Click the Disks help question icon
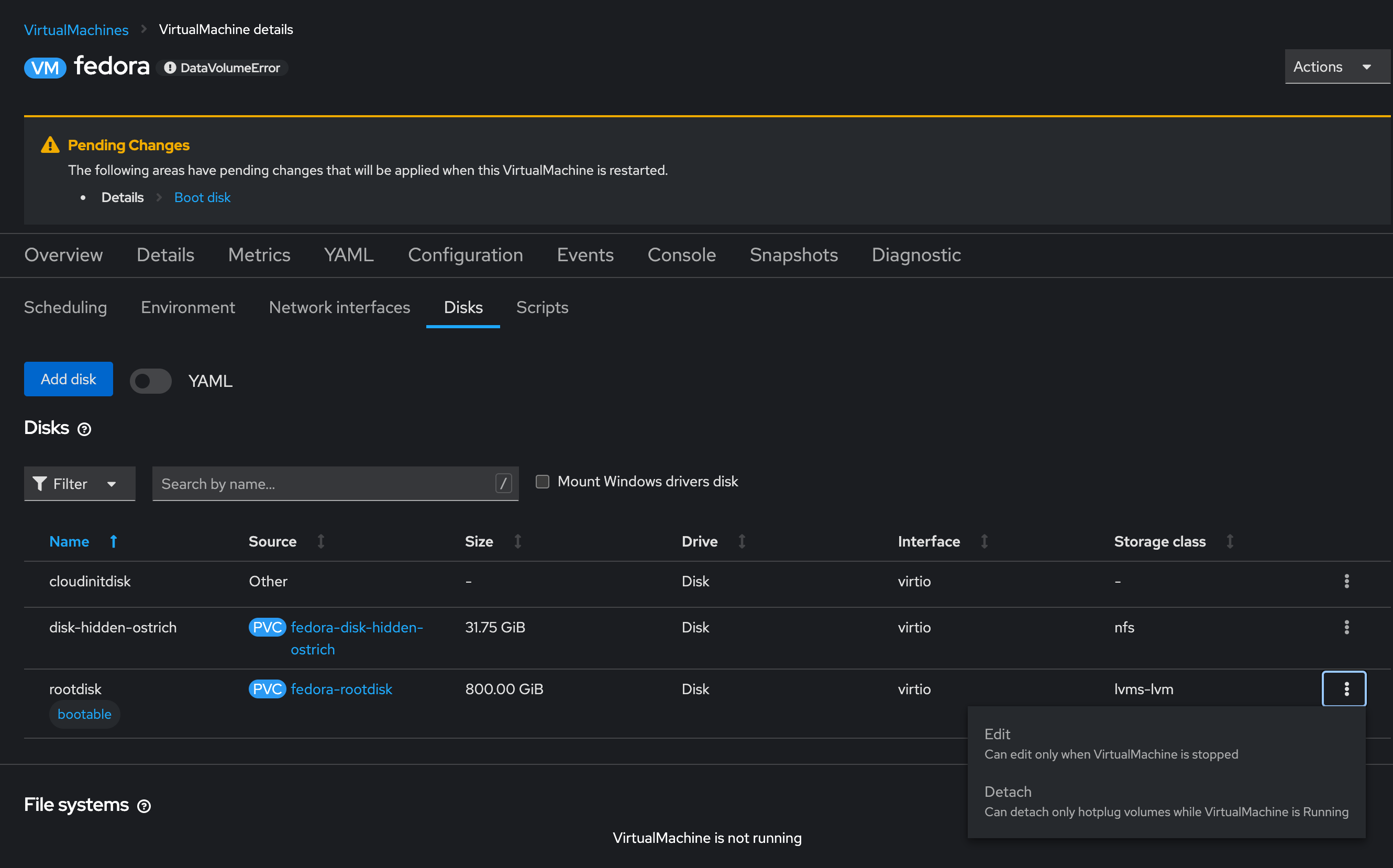This screenshot has height=868, width=1393. tap(84, 429)
